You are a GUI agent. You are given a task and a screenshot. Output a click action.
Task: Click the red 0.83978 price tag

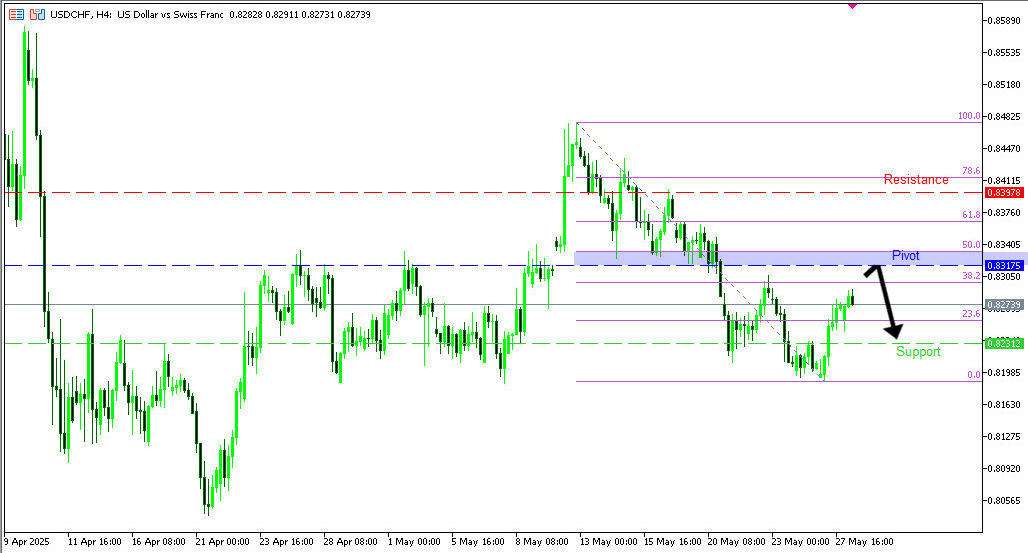1002,192
